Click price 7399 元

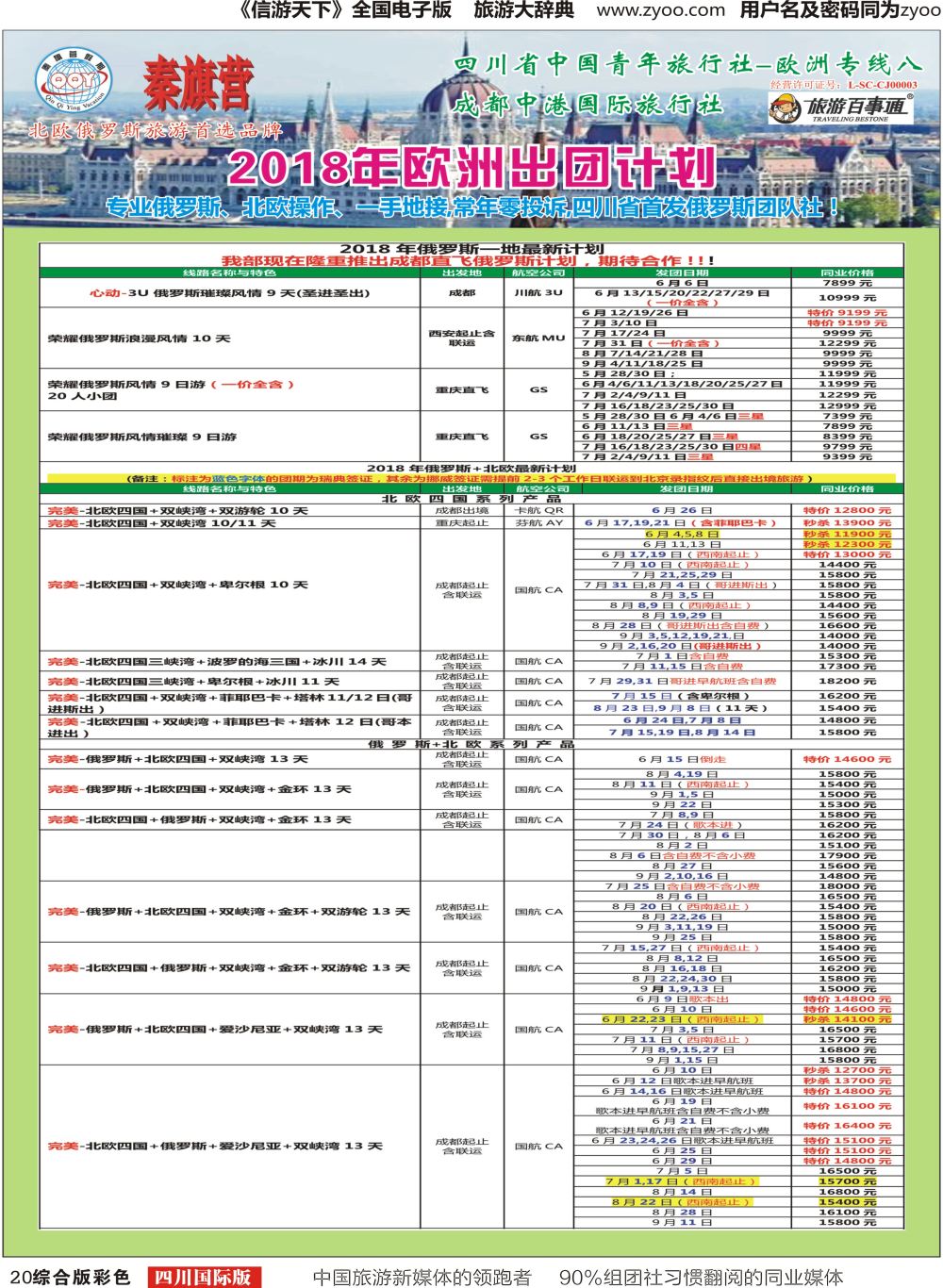[x=847, y=416]
